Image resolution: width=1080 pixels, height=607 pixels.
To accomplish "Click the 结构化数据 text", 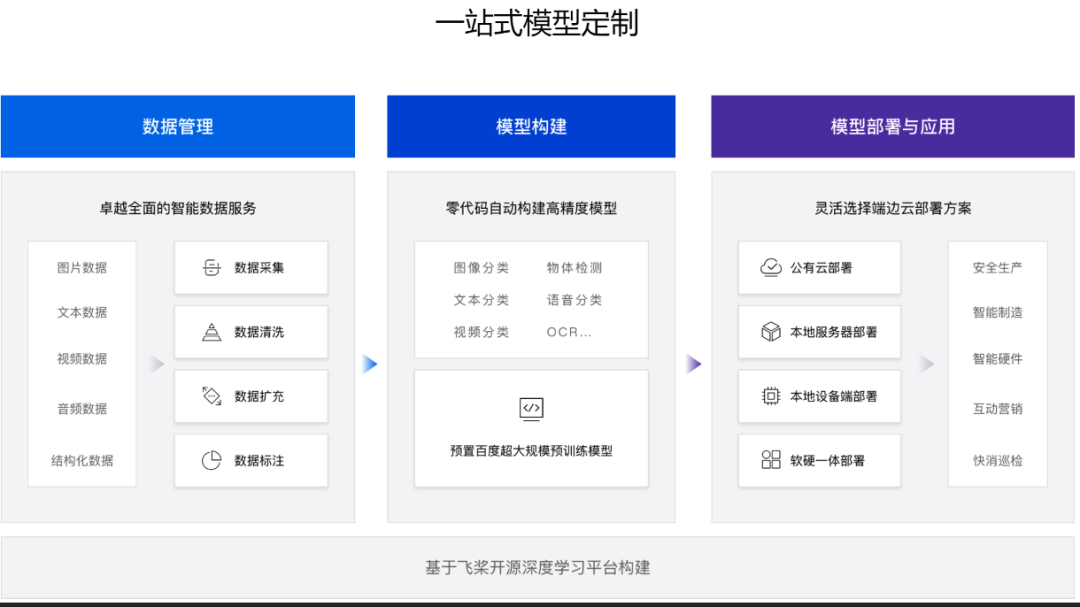I will coord(82,461).
